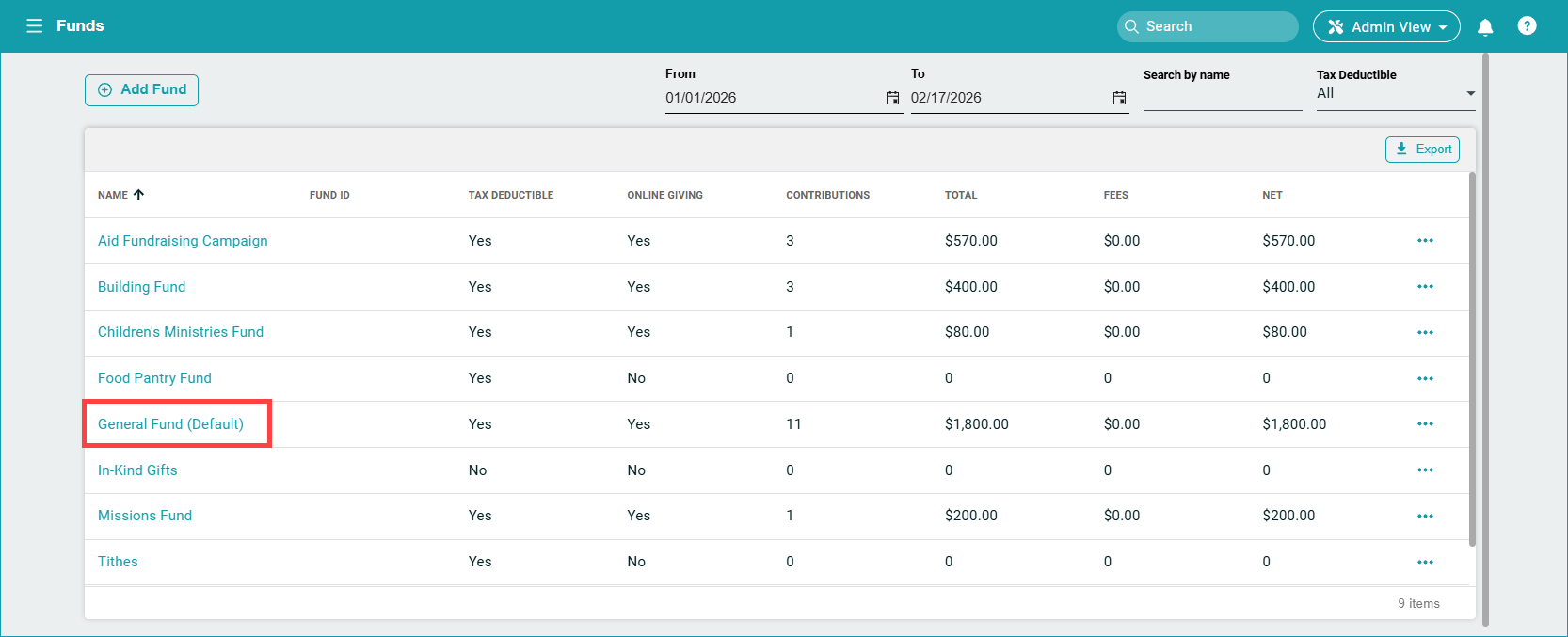Click the Add Fund button
The height and width of the screenshot is (637, 1568).
click(x=141, y=90)
